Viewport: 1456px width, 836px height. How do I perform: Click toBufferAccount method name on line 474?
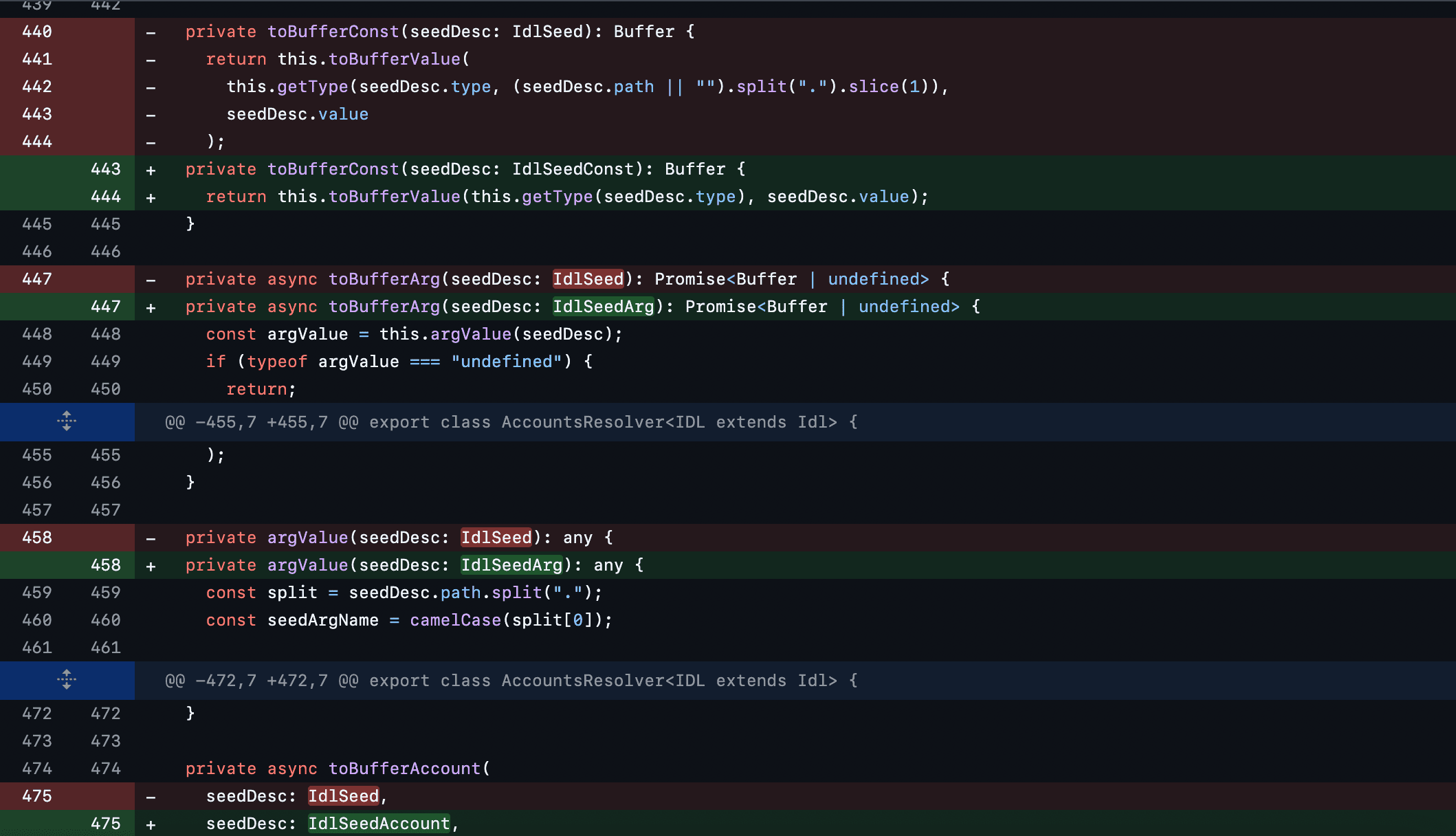pyautogui.click(x=404, y=769)
